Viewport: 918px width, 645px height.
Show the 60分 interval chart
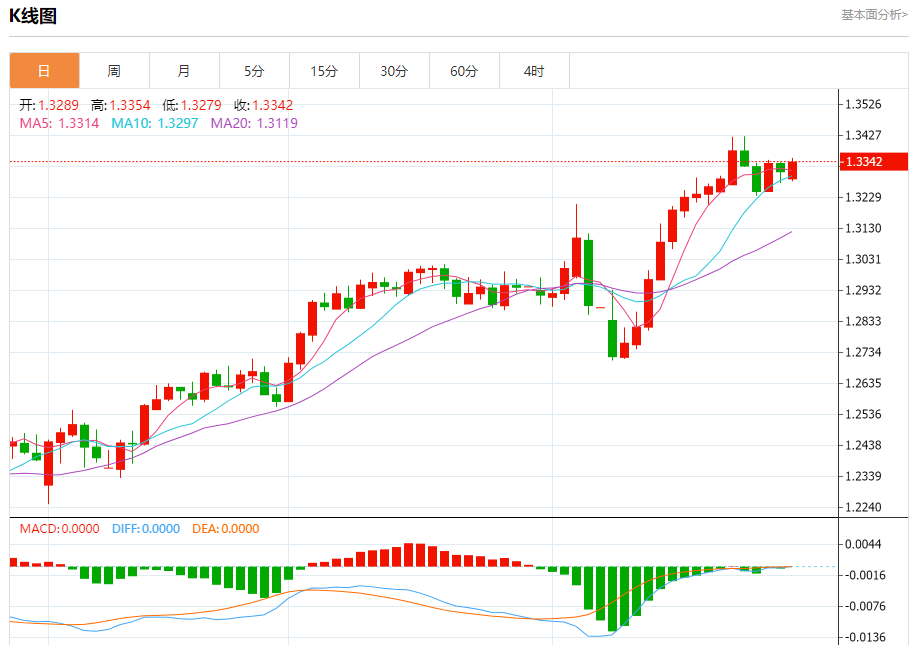coord(464,71)
